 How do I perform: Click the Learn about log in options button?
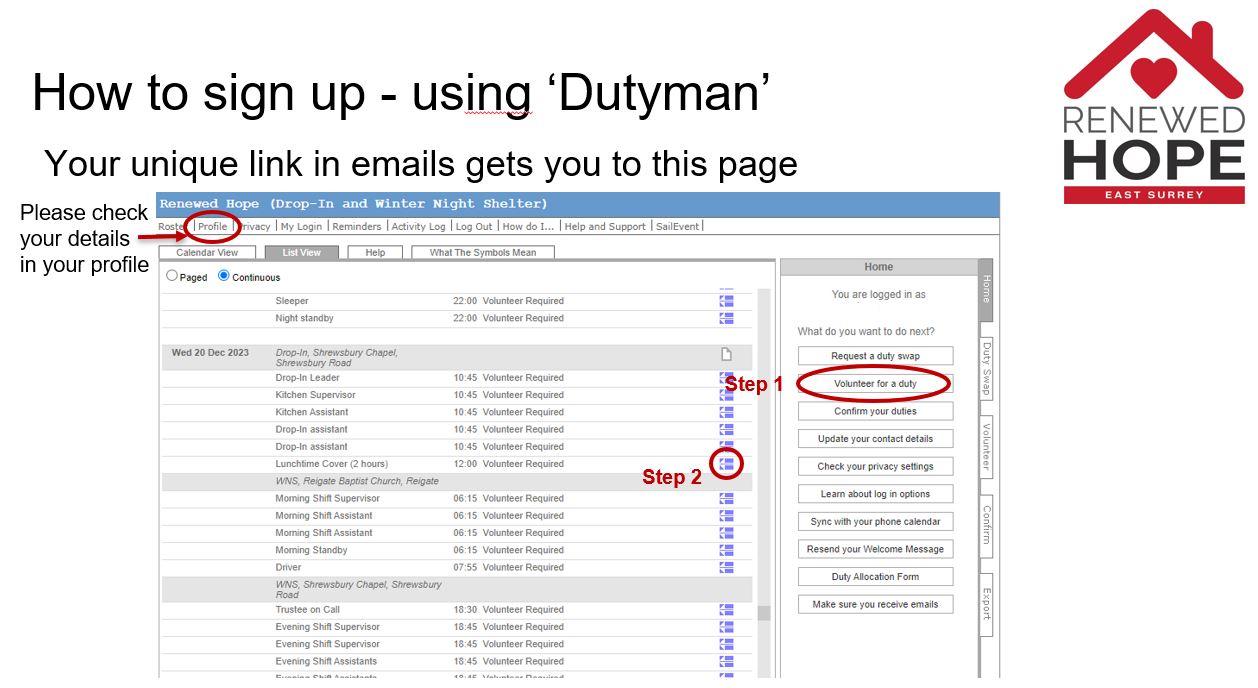(875, 494)
